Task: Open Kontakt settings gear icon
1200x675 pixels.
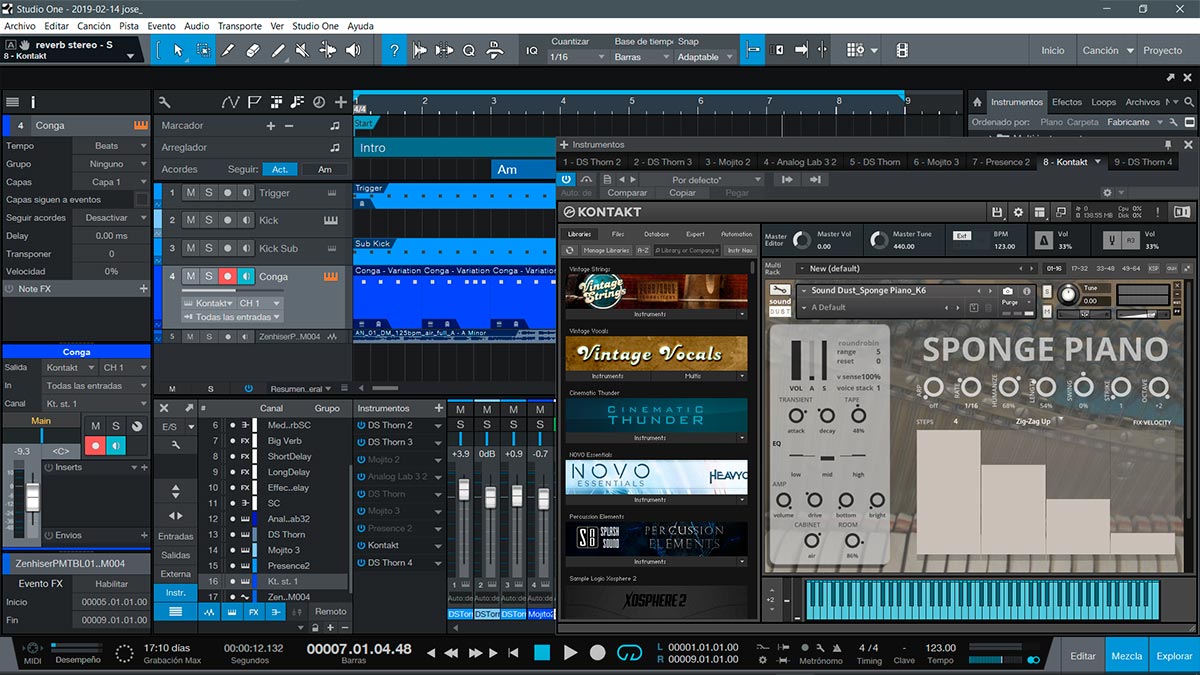Action: (1018, 212)
